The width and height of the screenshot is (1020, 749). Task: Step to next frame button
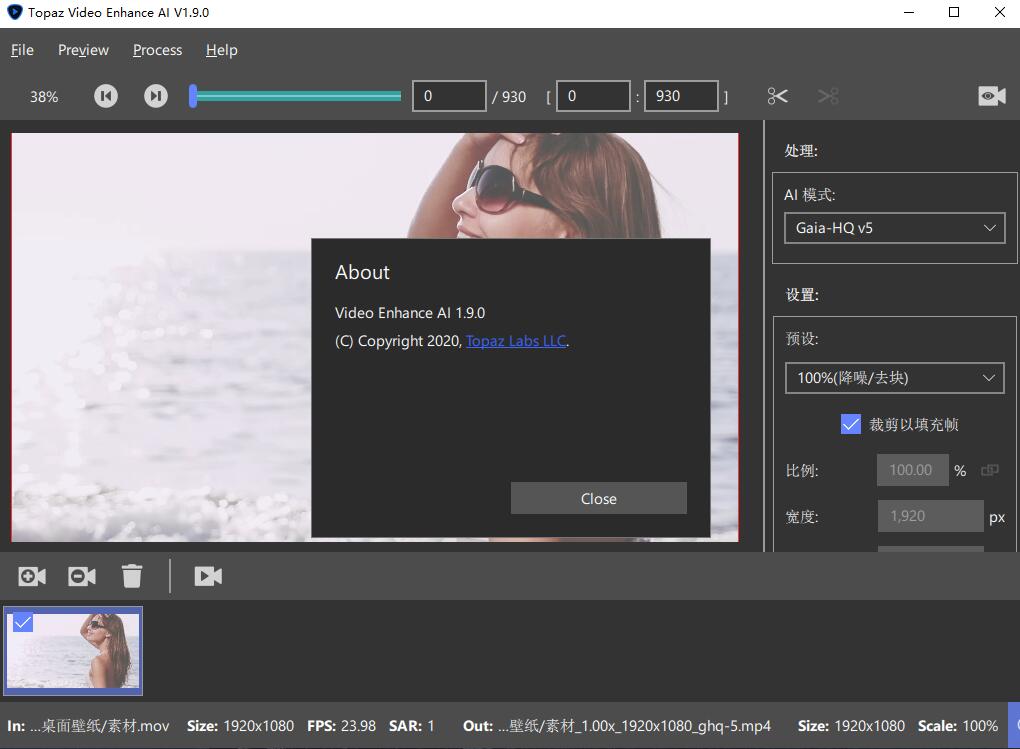(155, 96)
